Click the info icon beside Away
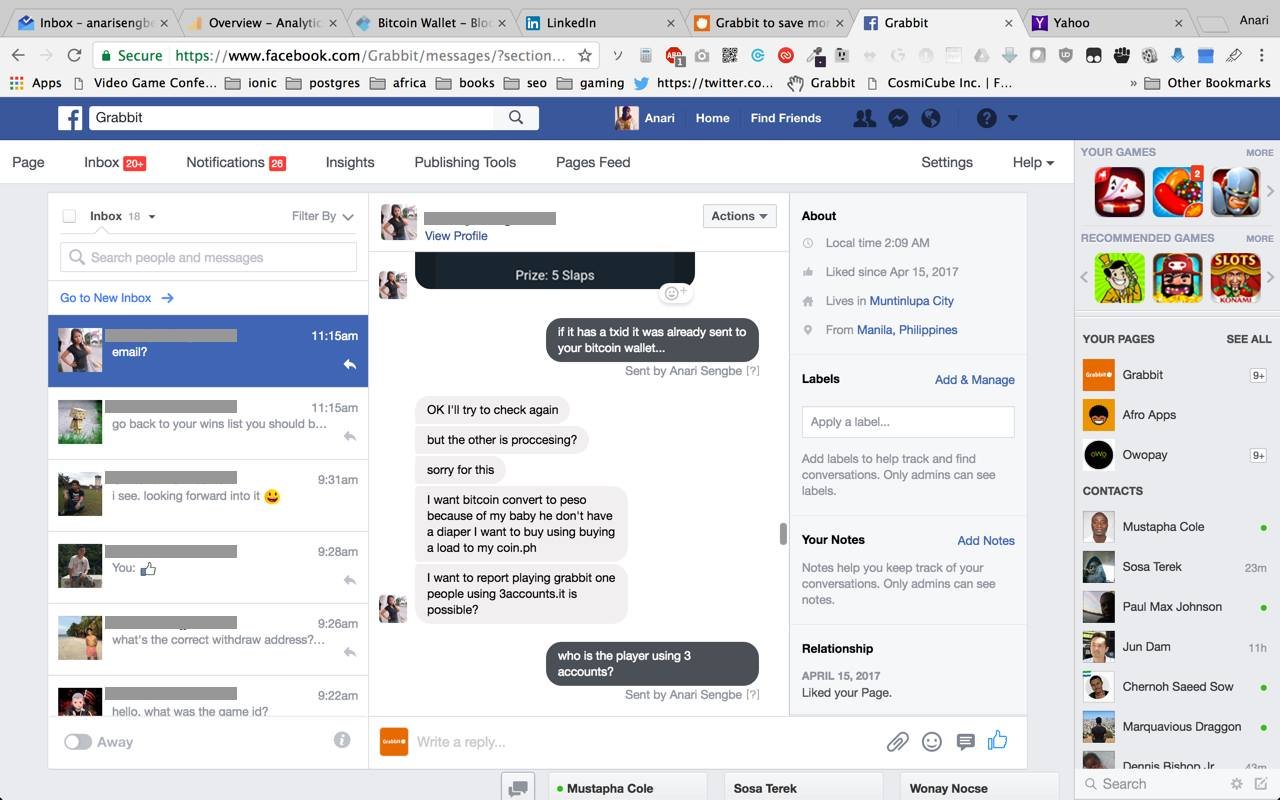This screenshot has width=1280, height=800. 342,740
